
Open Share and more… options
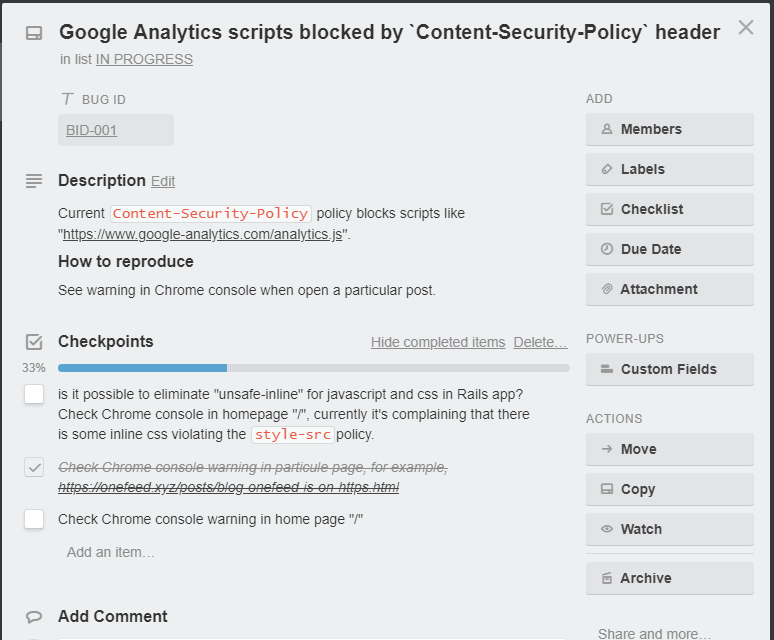654,633
